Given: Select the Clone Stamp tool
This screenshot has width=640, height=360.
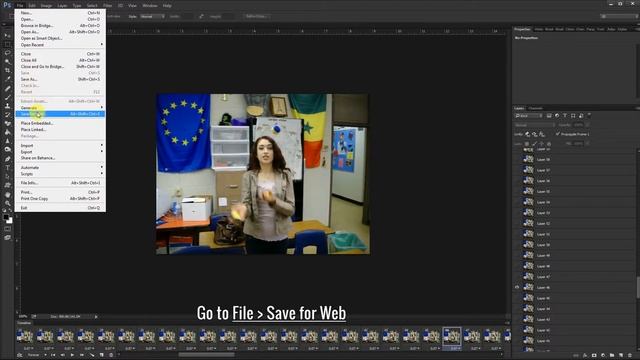Looking at the screenshot, I should click(x=7, y=106).
